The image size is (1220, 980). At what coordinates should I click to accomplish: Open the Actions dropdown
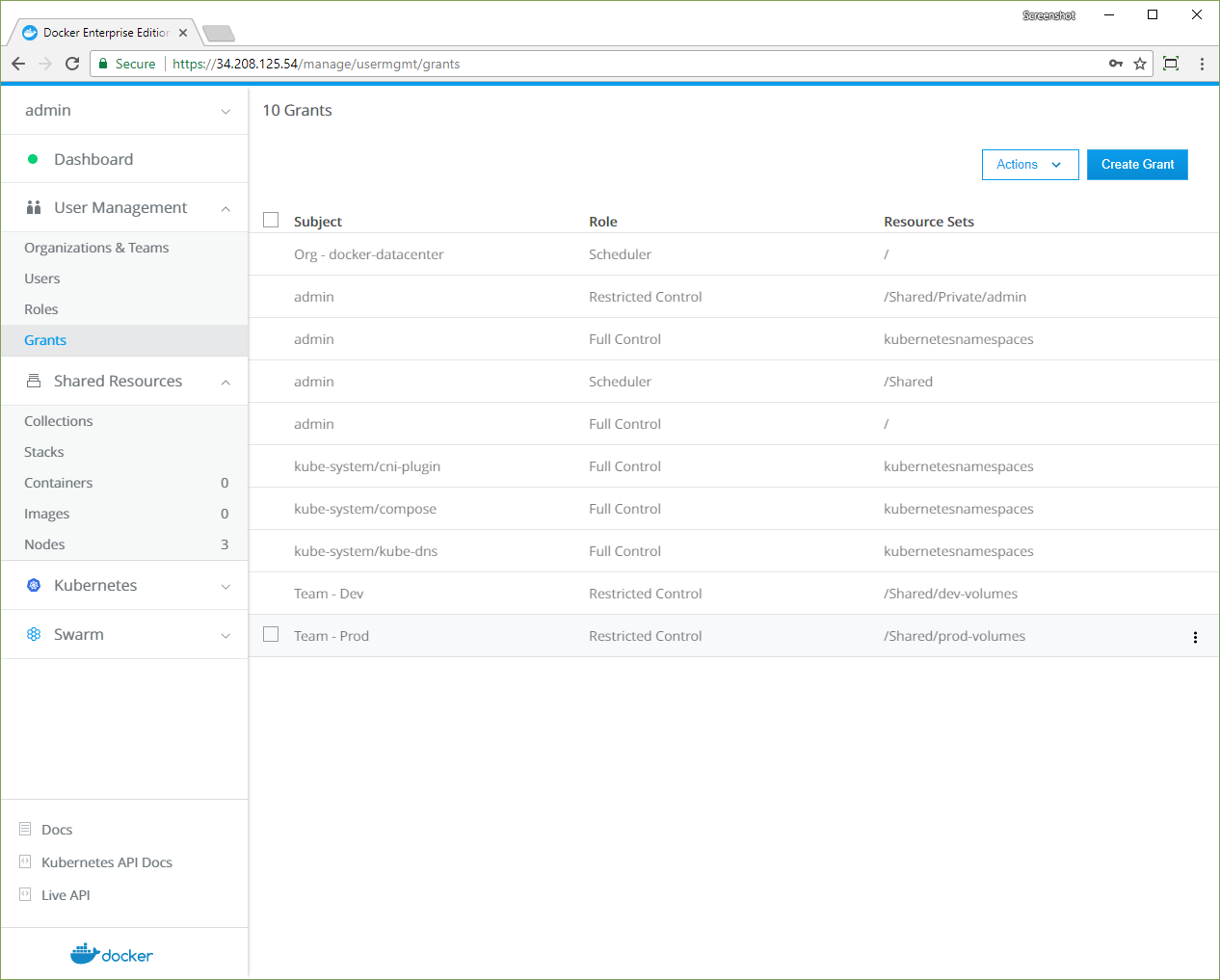tap(1029, 165)
